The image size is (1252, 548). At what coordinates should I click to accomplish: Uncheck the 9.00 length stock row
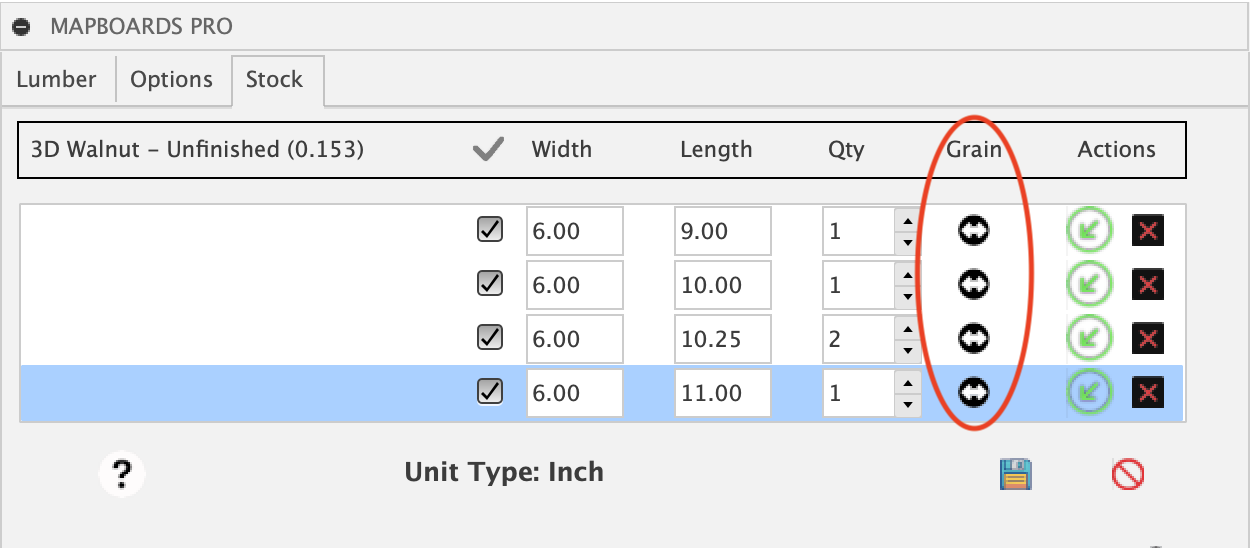tap(490, 230)
